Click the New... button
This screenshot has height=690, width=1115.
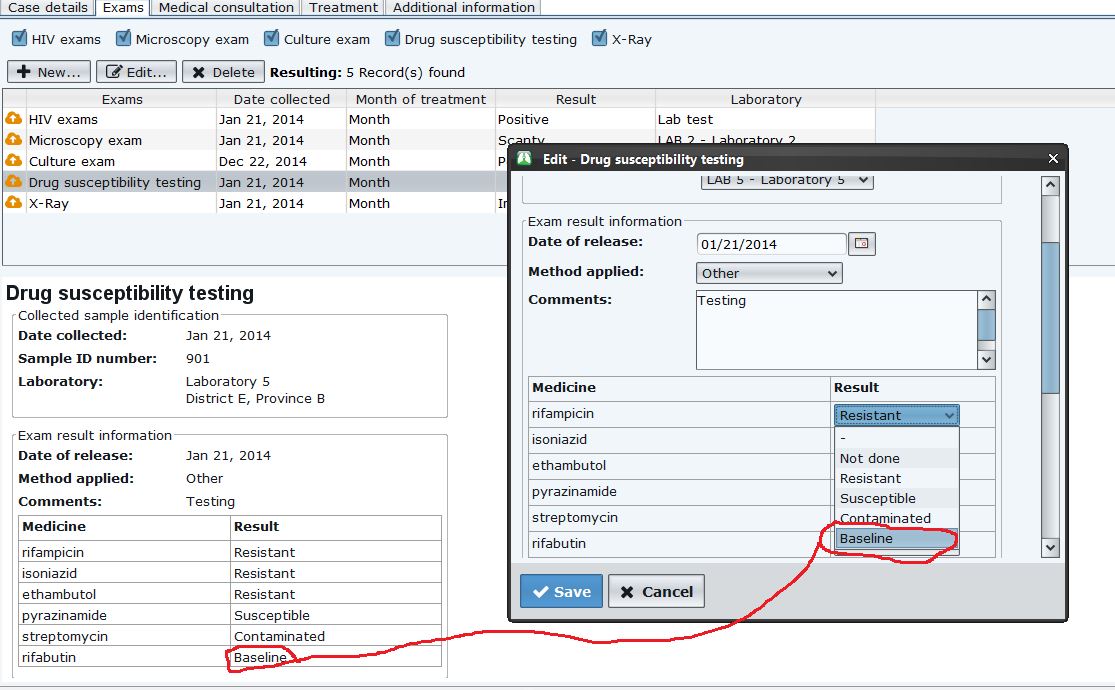[49, 72]
